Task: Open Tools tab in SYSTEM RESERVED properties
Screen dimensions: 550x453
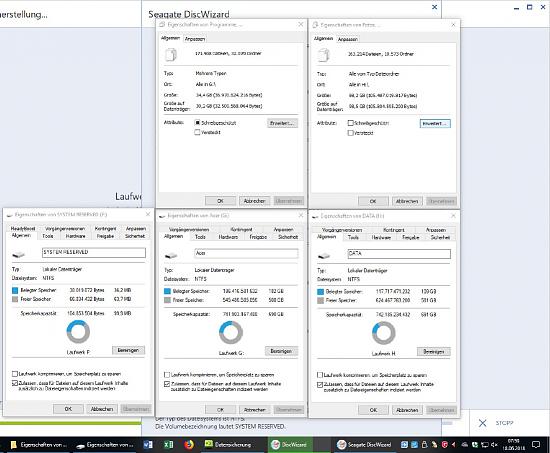Action: tap(48, 236)
